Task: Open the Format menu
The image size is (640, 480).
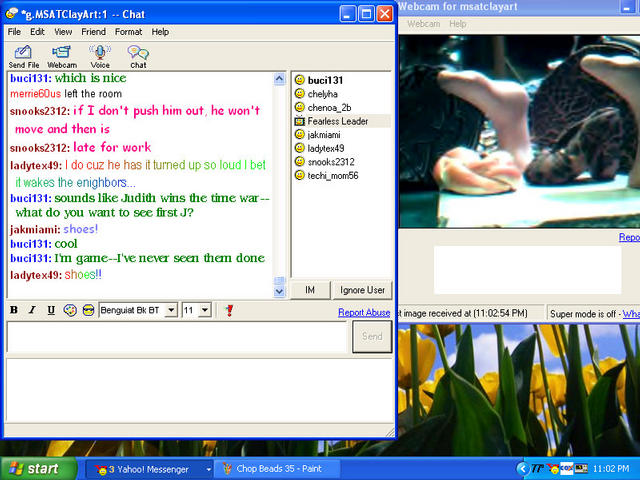Action: [128, 32]
